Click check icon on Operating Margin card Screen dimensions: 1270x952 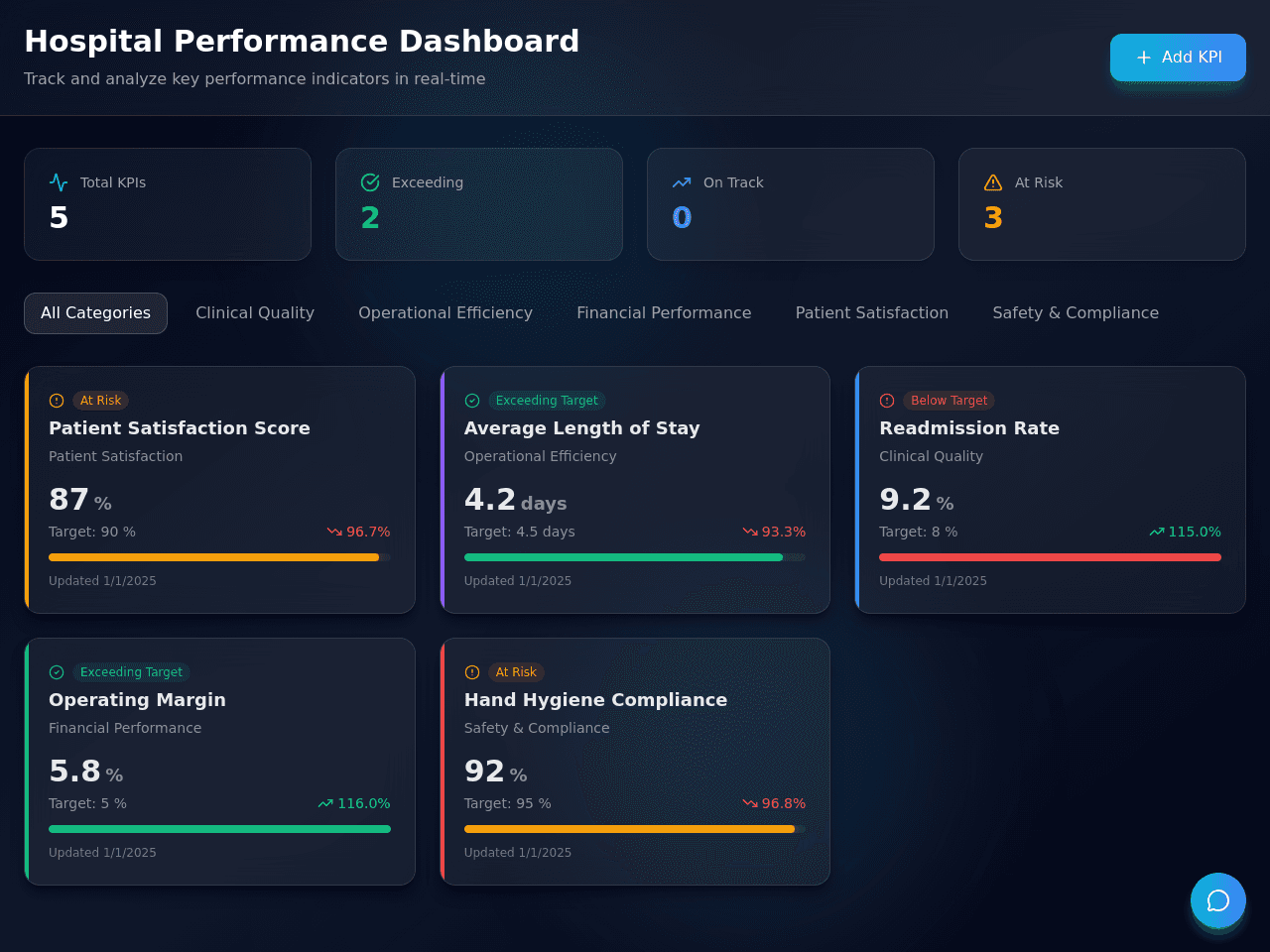pos(57,672)
